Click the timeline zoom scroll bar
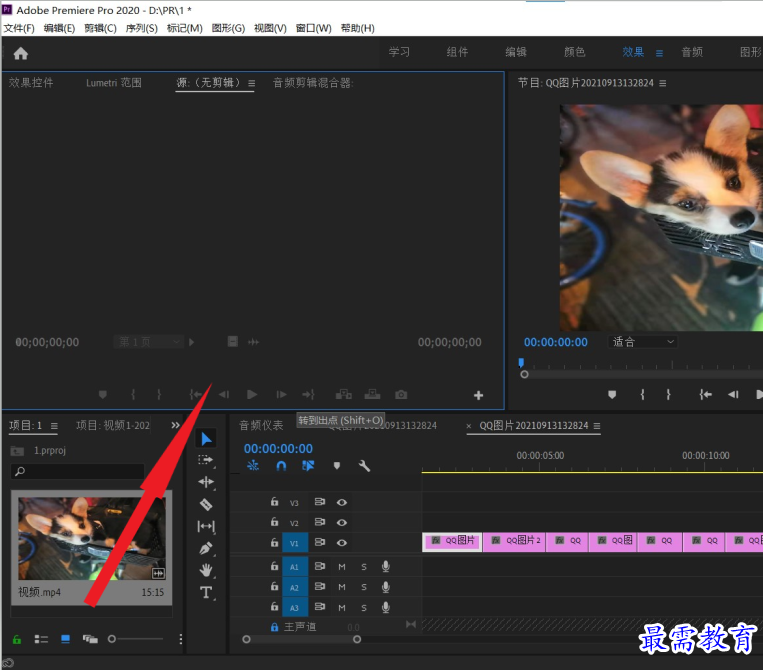 302,639
